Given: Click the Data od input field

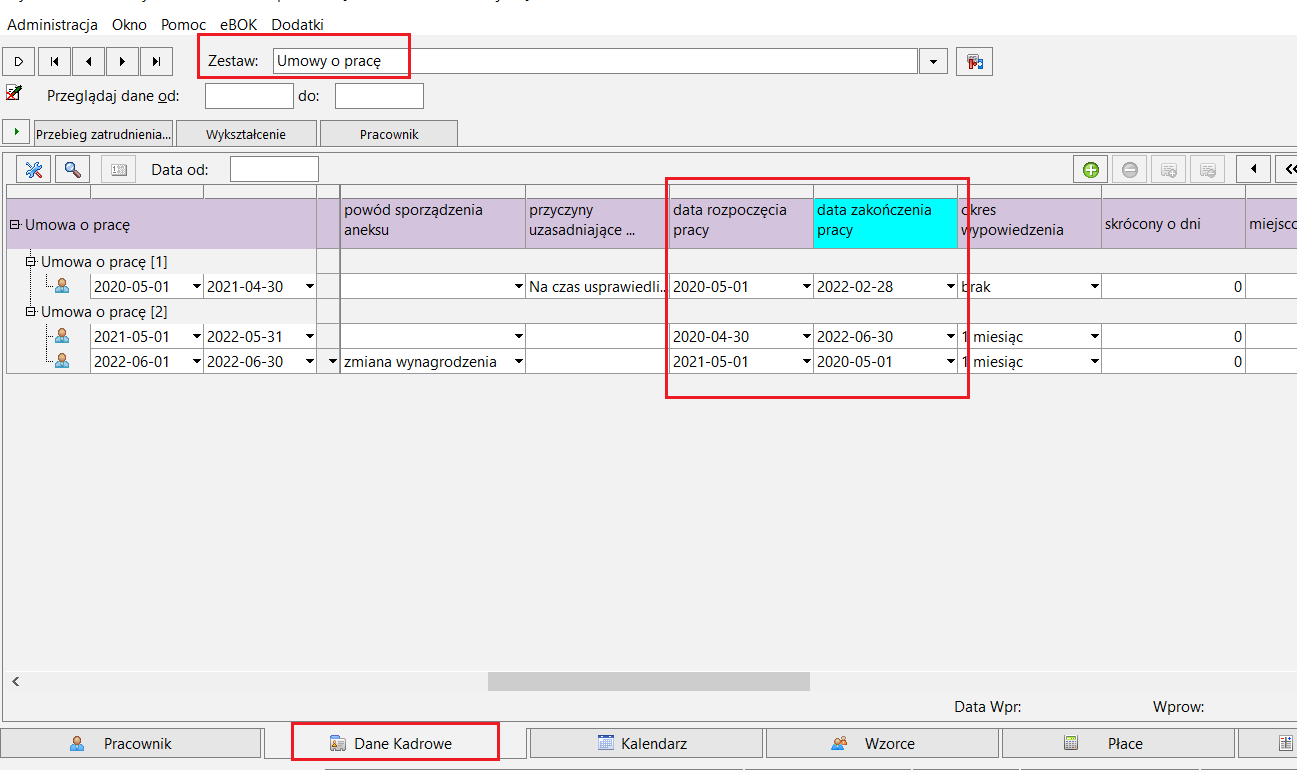Looking at the screenshot, I should (x=274, y=170).
